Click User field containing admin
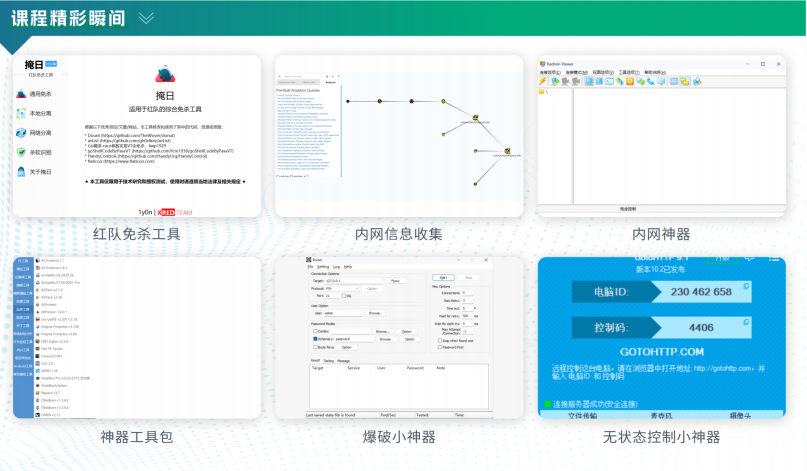The width and height of the screenshot is (807, 471). (343, 313)
